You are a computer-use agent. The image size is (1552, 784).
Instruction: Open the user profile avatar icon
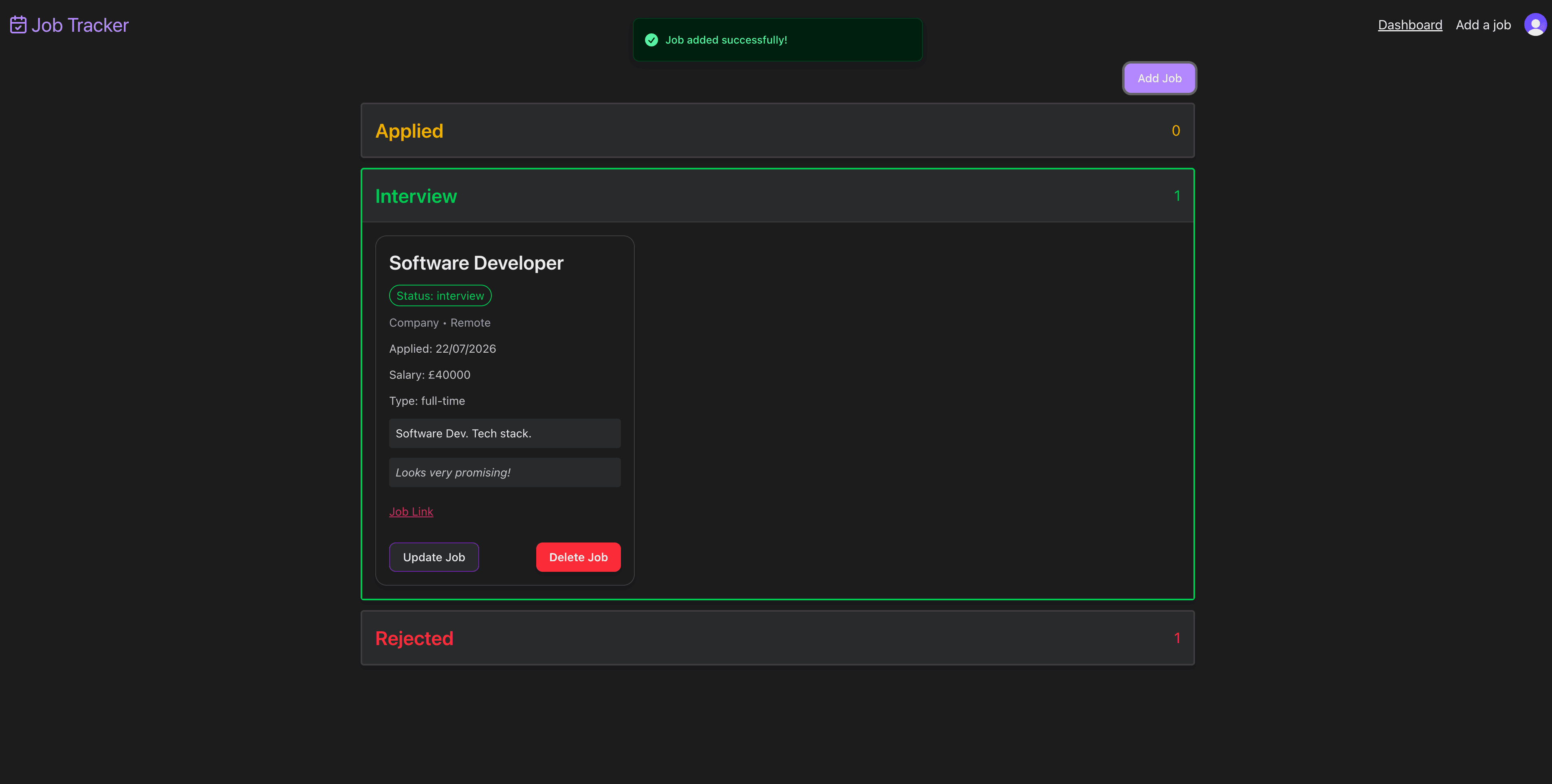tap(1535, 25)
